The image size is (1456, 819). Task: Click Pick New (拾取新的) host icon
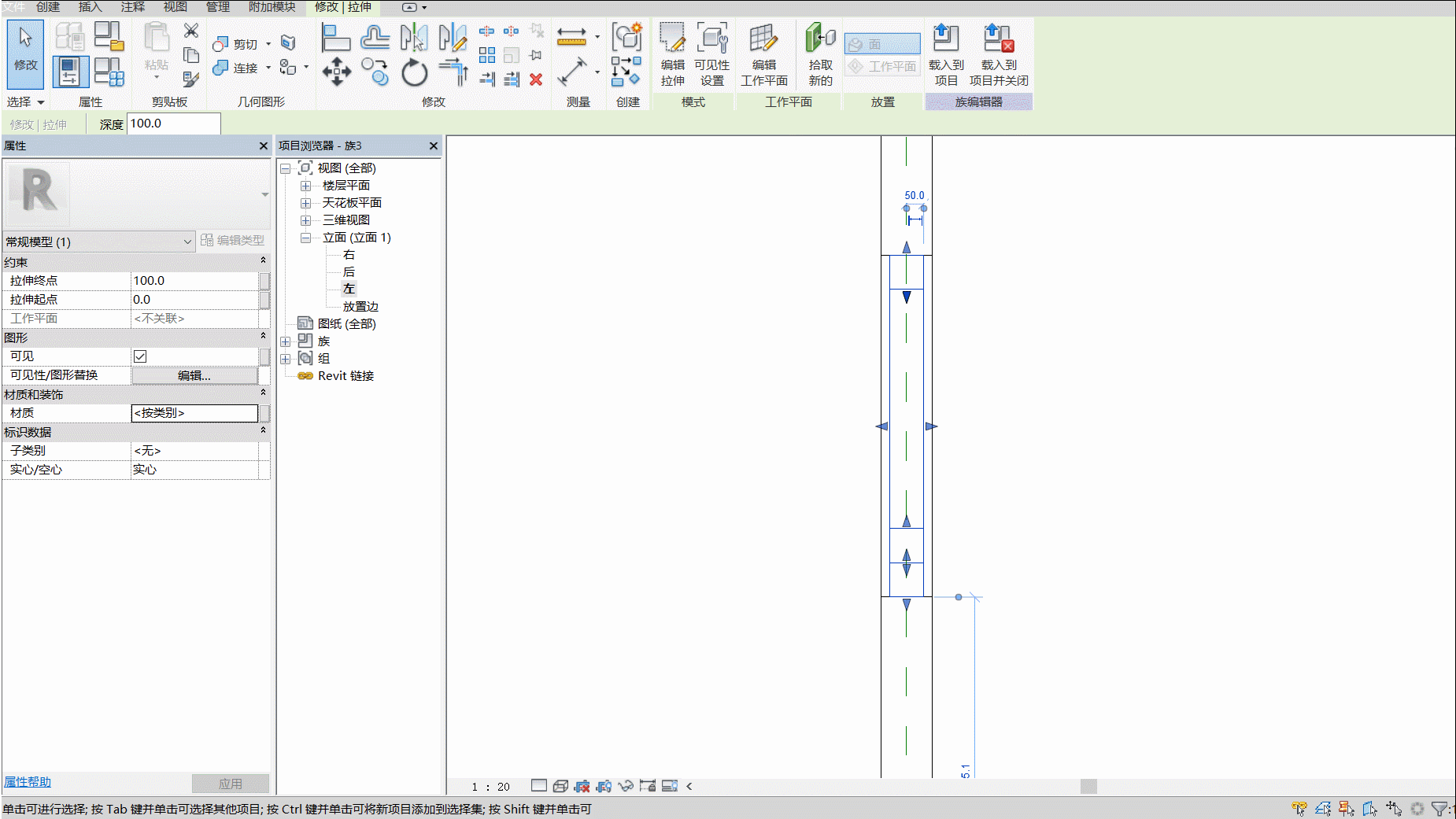[820, 53]
